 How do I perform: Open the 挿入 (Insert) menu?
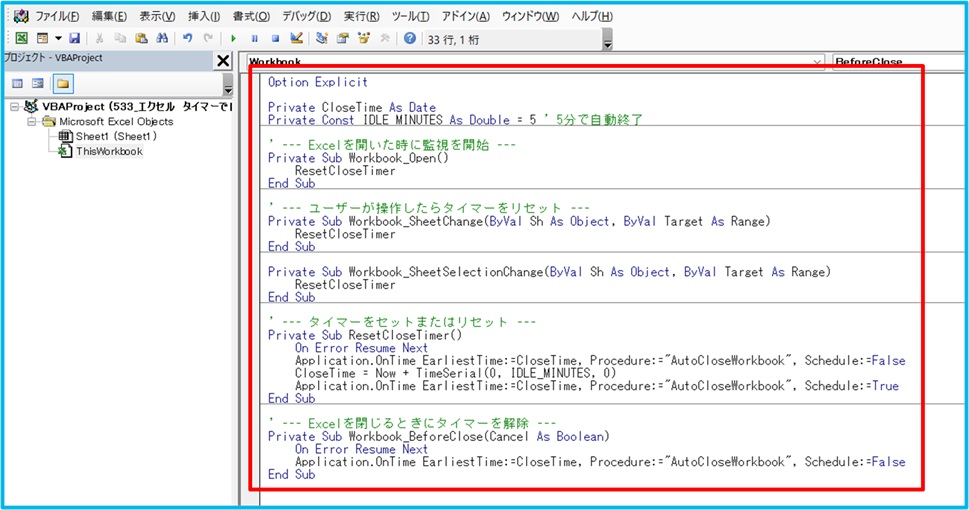[204, 16]
